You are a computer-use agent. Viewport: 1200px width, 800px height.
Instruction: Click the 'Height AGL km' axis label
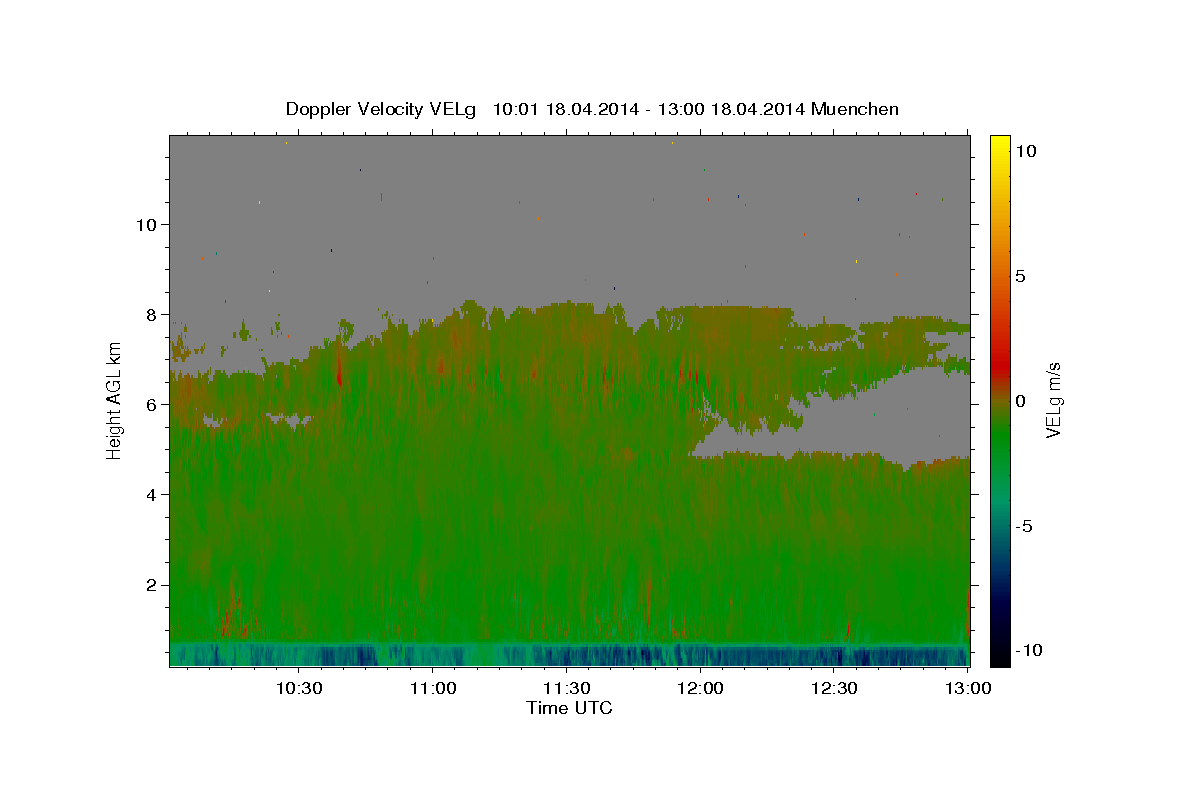pos(114,399)
